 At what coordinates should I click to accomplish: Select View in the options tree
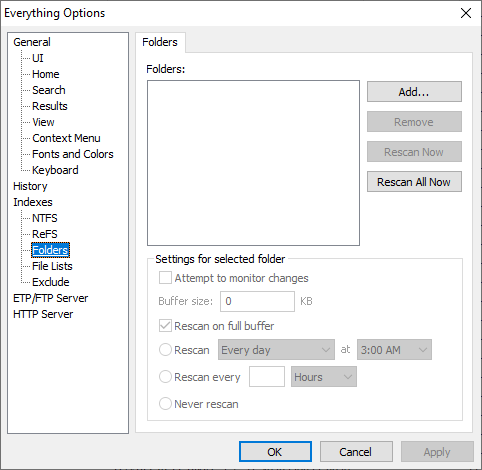43,122
